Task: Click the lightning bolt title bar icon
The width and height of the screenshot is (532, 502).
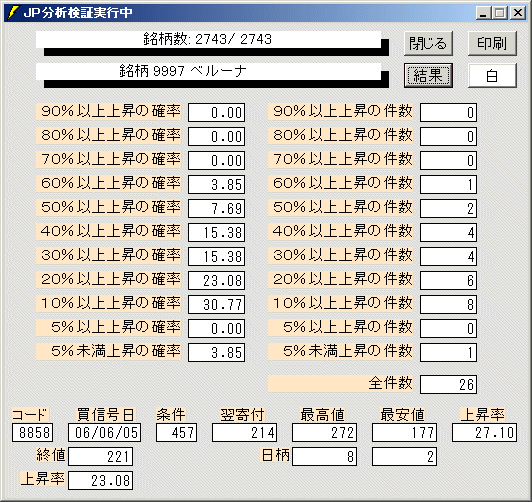Action: [13, 13]
